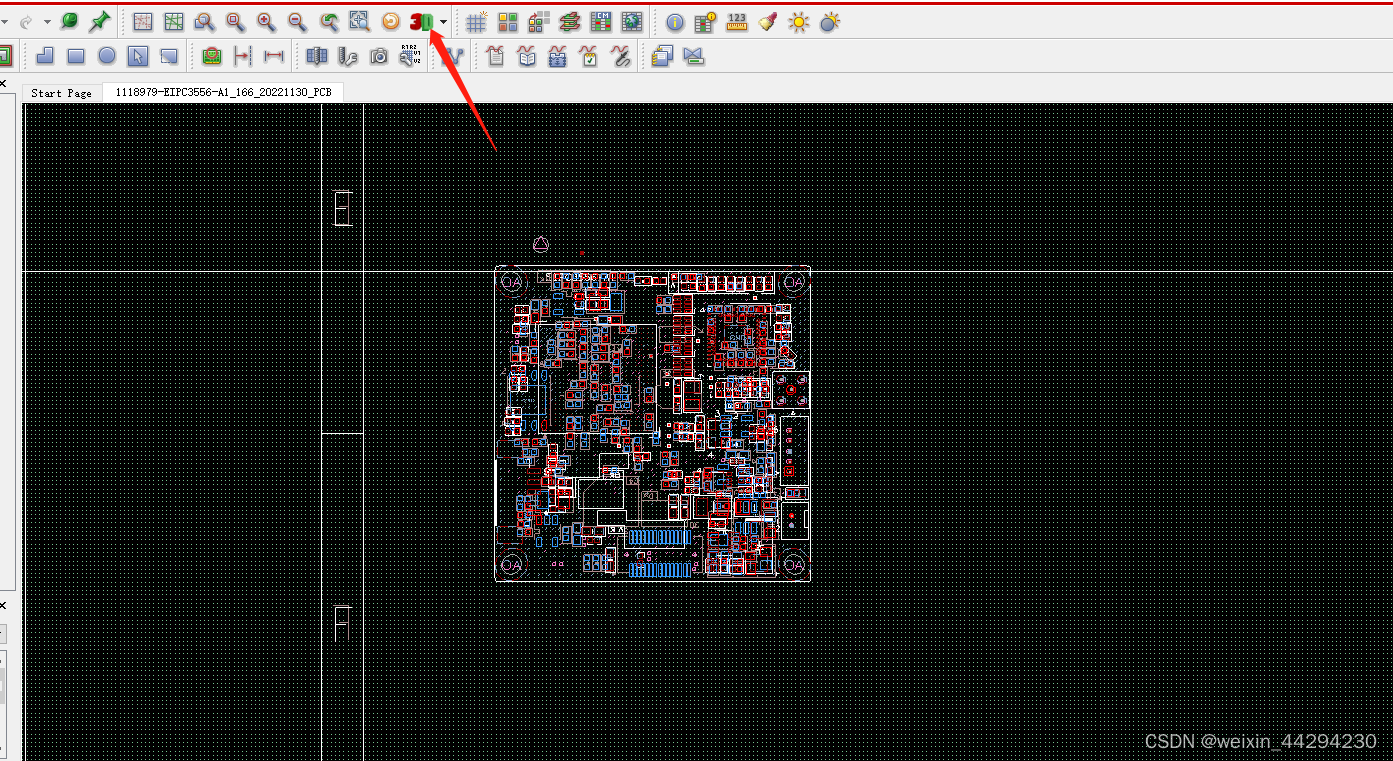
Task: Click the Highlight sun icon
Action: pyautogui.click(x=798, y=21)
